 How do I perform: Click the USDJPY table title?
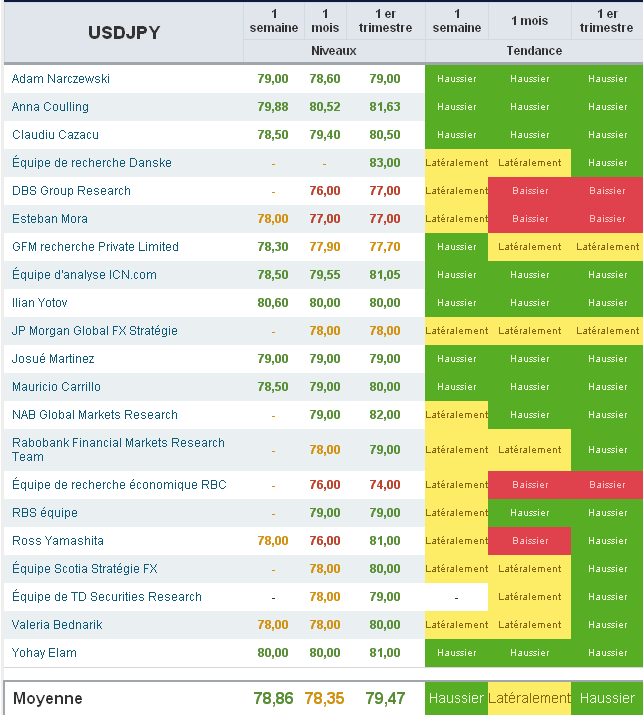click(x=124, y=32)
